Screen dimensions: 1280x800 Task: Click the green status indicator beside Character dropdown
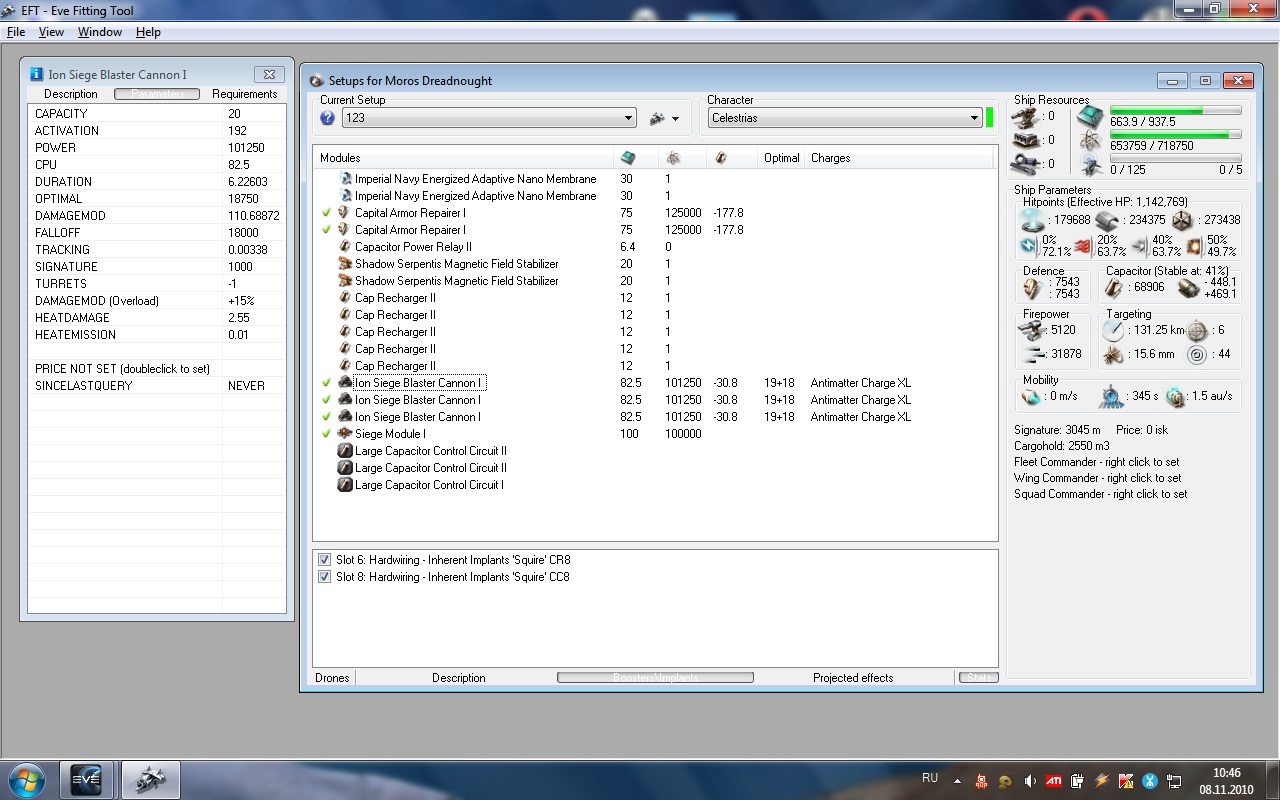coord(990,118)
